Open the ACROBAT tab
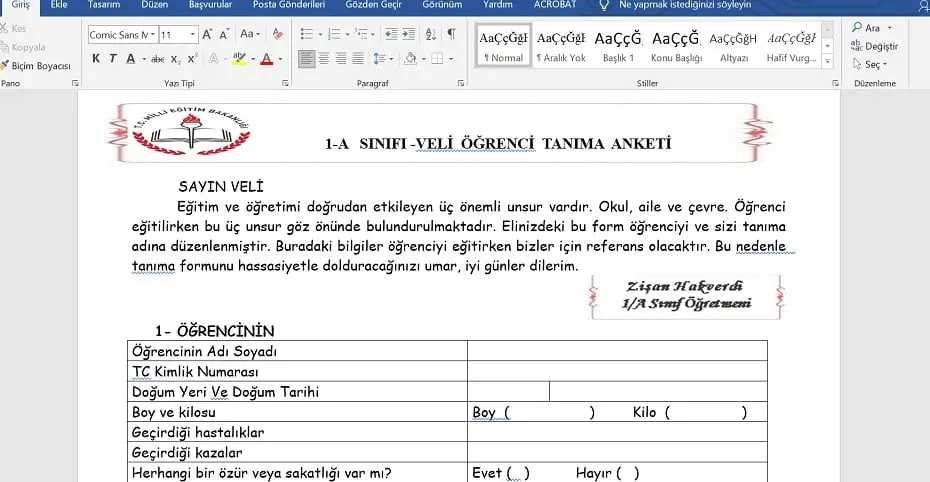The width and height of the screenshot is (930, 482). click(x=555, y=5)
